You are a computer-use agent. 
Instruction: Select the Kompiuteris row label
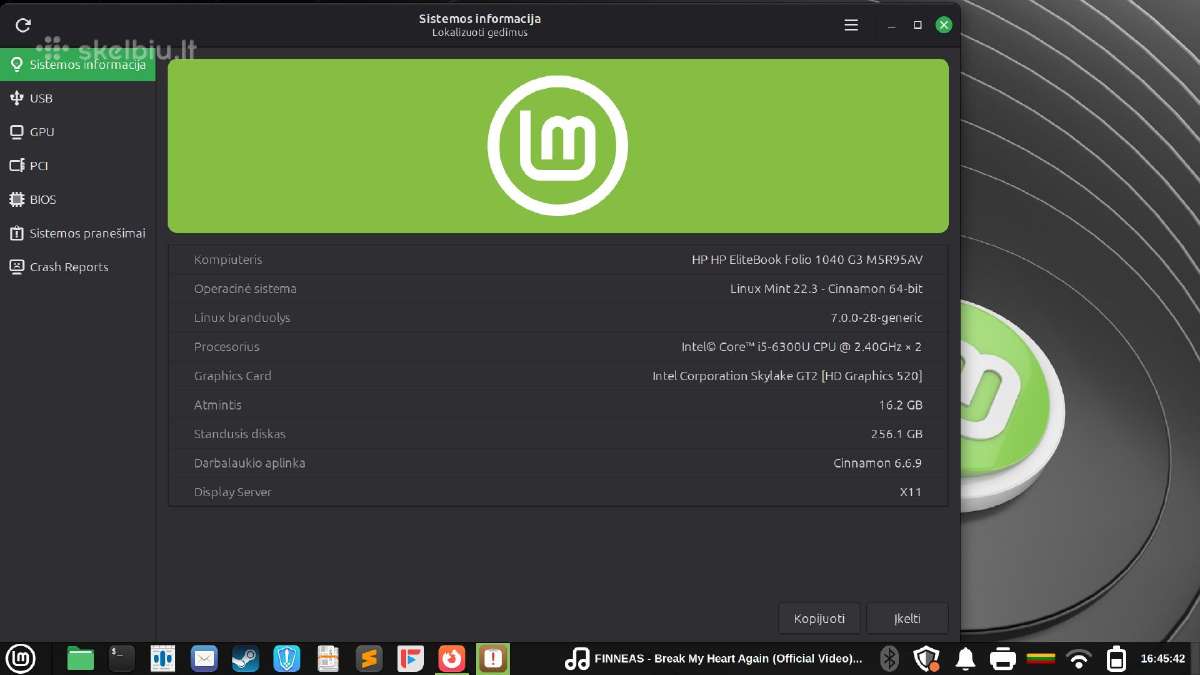228,260
